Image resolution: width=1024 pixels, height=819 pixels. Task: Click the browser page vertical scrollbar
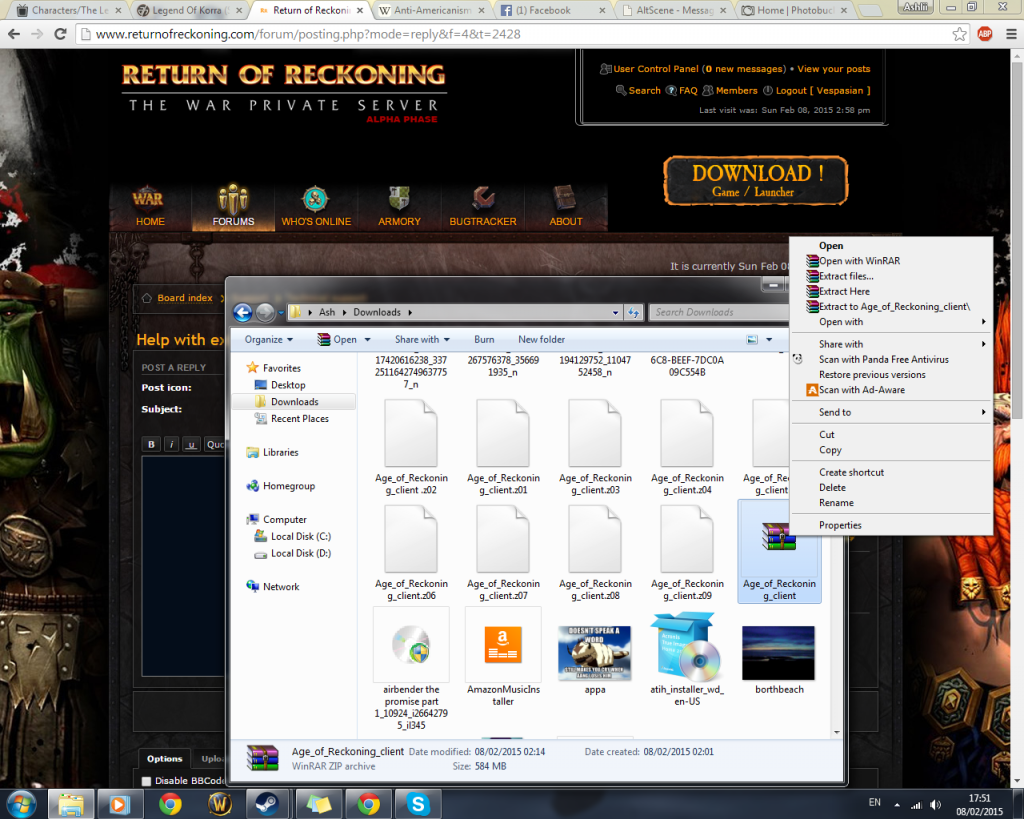[1017, 242]
